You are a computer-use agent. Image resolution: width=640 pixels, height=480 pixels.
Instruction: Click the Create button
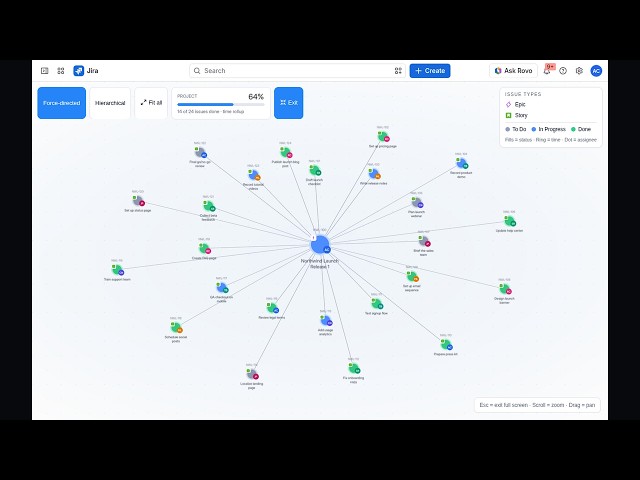click(x=430, y=71)
